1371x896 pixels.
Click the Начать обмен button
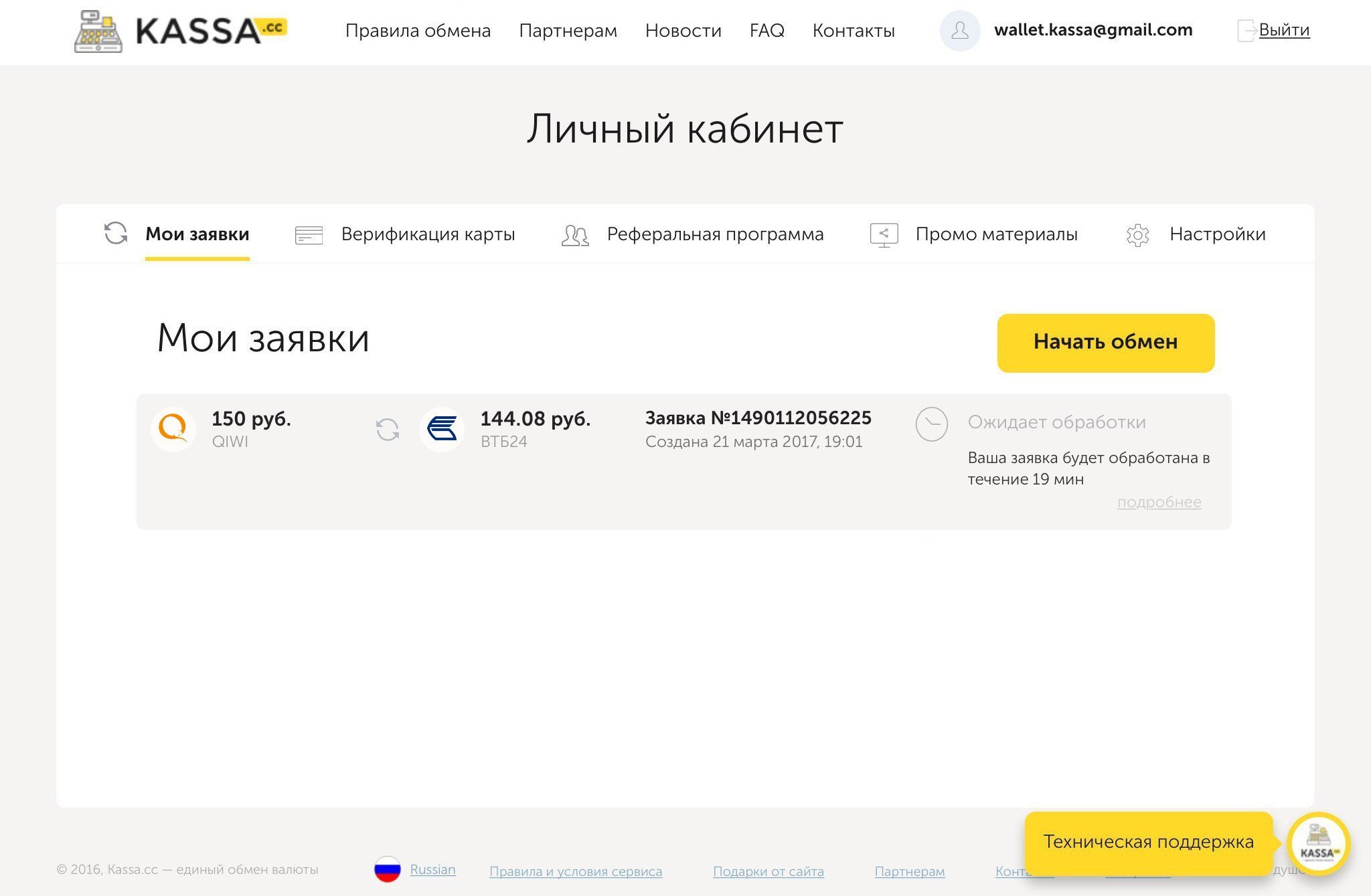[x=1105, y=343]
